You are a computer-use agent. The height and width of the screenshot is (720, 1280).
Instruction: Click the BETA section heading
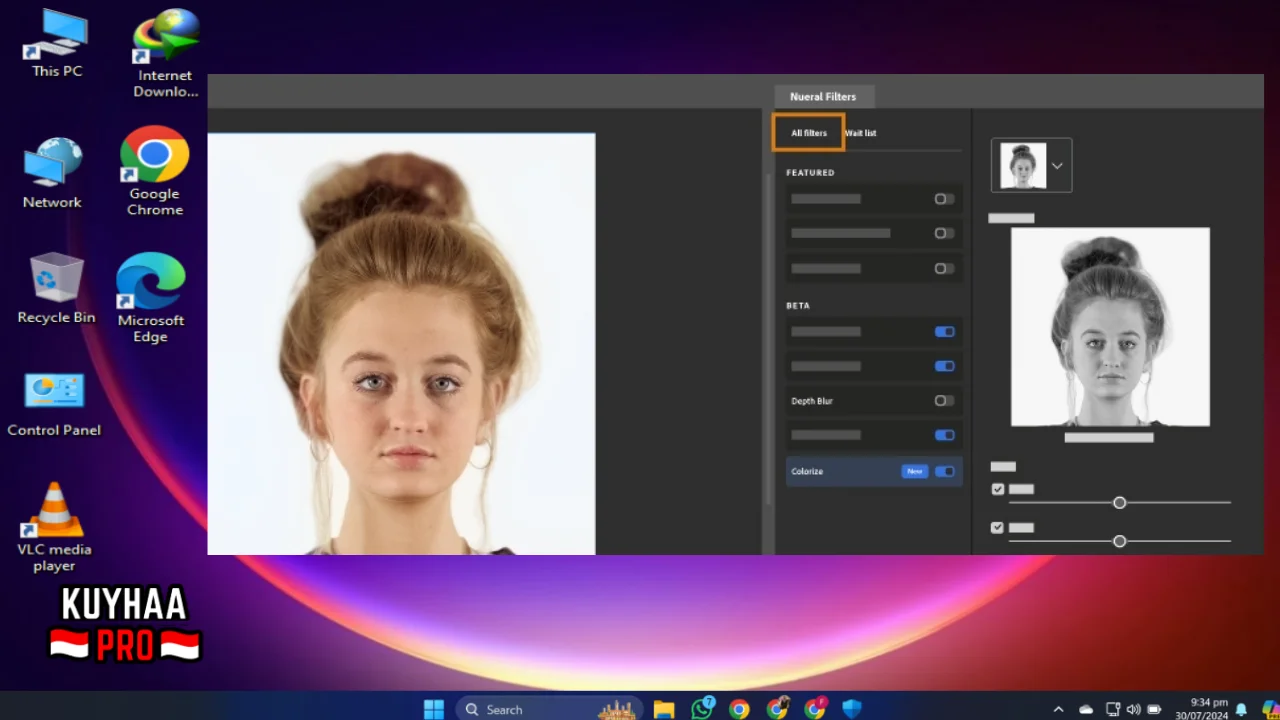click(x=798, y=305)
